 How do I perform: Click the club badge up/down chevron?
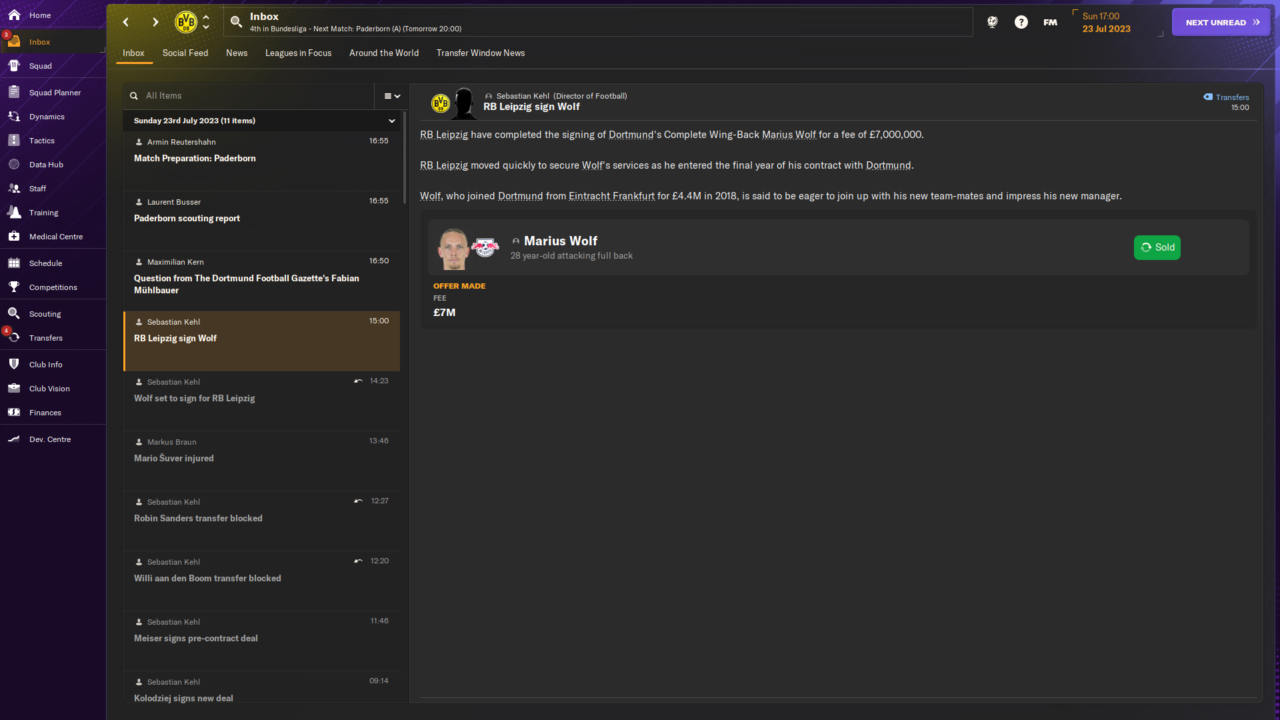click(x=206, y=22)
